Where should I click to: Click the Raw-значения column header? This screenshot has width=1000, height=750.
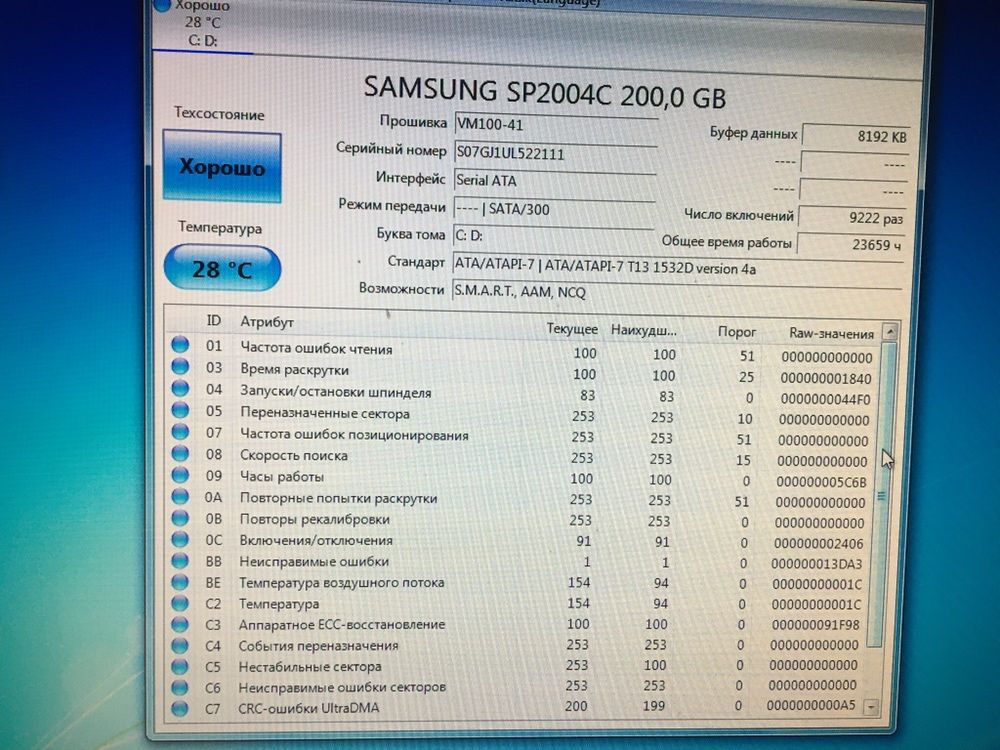pyautogui.click(x=831, y=333)
